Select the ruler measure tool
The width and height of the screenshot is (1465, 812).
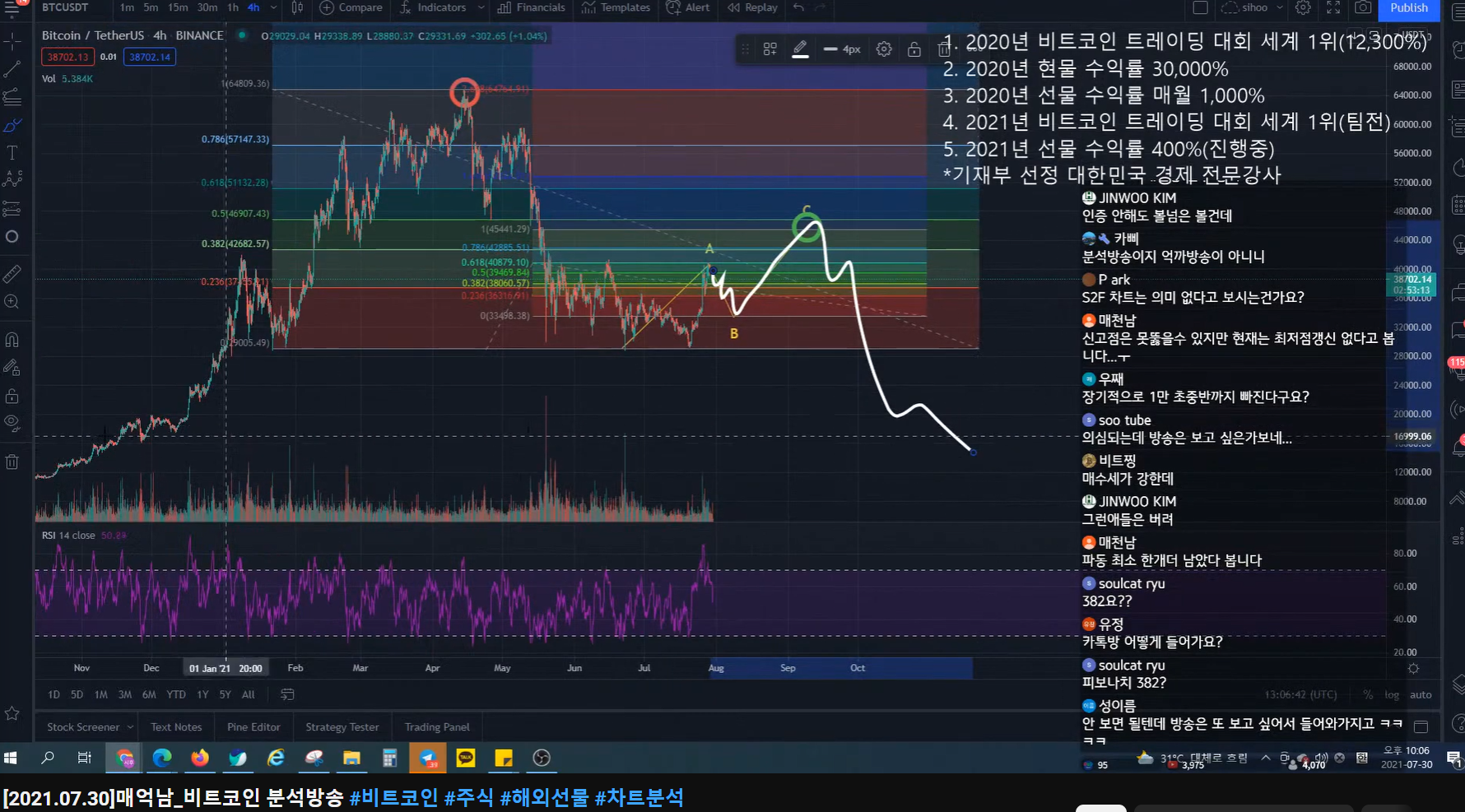tap(12, 273)
